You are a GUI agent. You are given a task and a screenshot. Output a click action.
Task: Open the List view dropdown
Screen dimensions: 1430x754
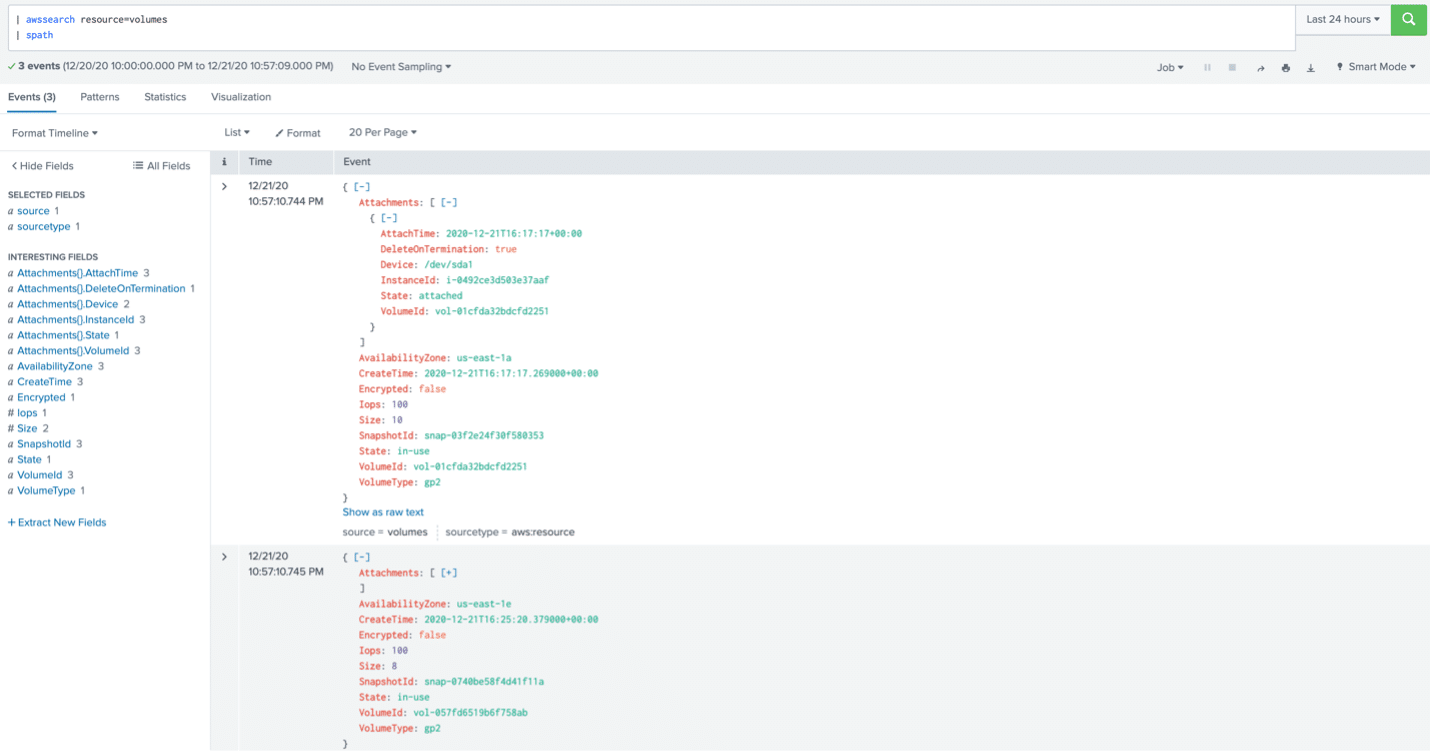237,132
